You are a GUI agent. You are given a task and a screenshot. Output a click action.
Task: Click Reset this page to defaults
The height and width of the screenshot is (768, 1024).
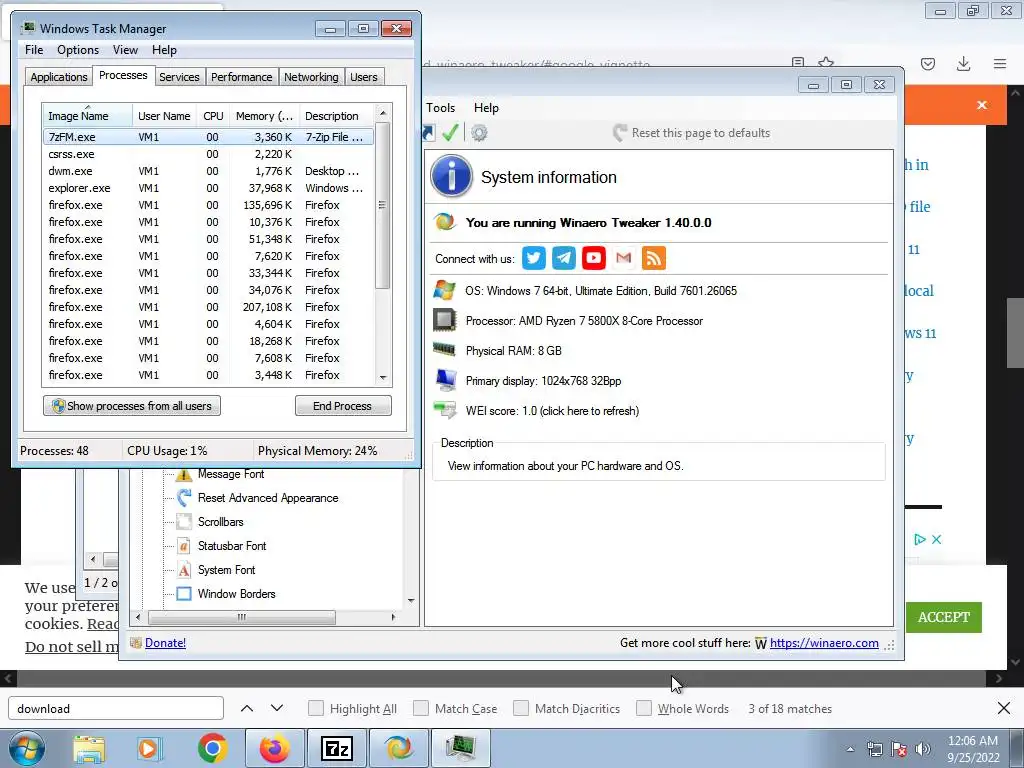(692, 133)
